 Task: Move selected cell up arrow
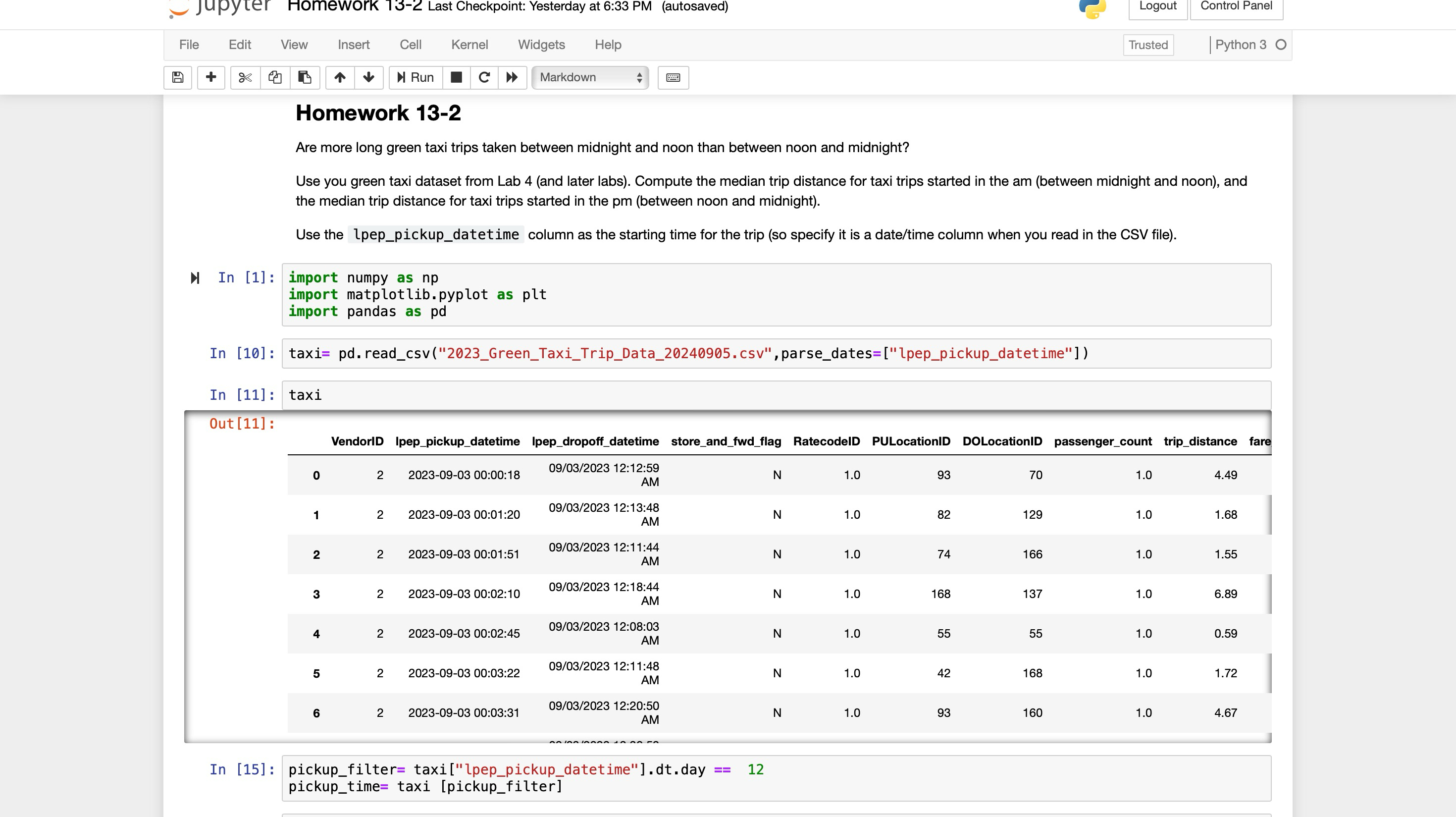(x=340, y=77)
